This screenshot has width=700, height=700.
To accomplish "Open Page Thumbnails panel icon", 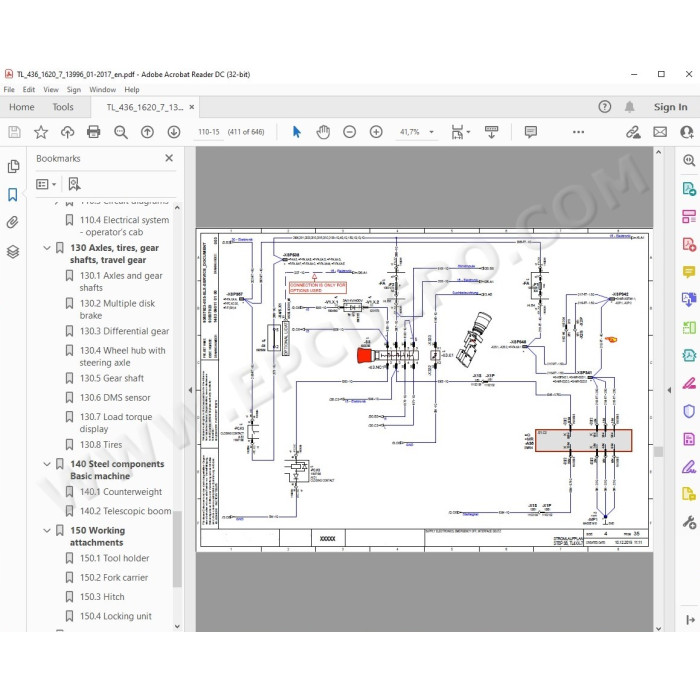I will (x=13, y=166).
